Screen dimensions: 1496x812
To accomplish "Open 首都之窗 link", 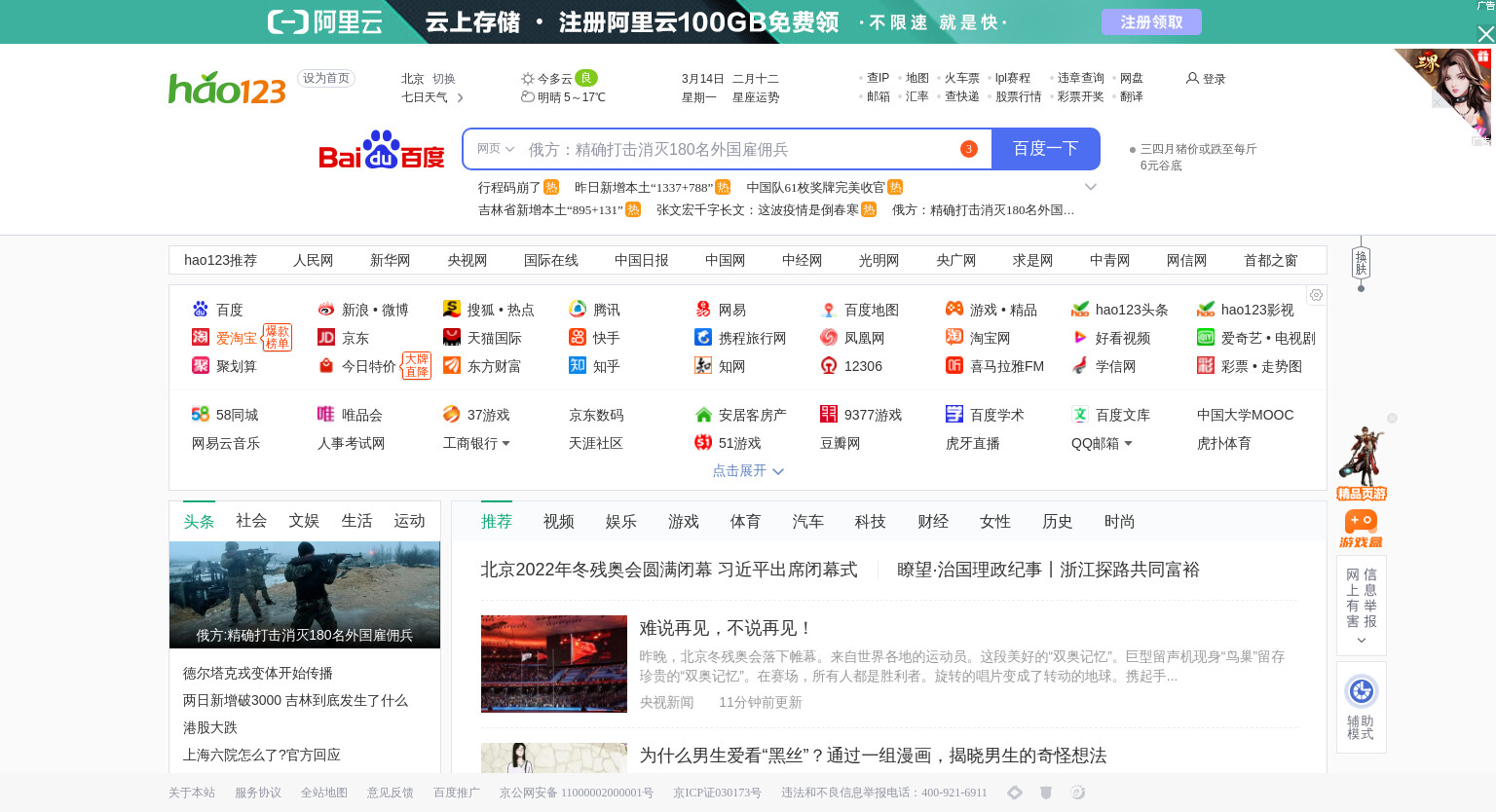I will [x=1271, y=260].
